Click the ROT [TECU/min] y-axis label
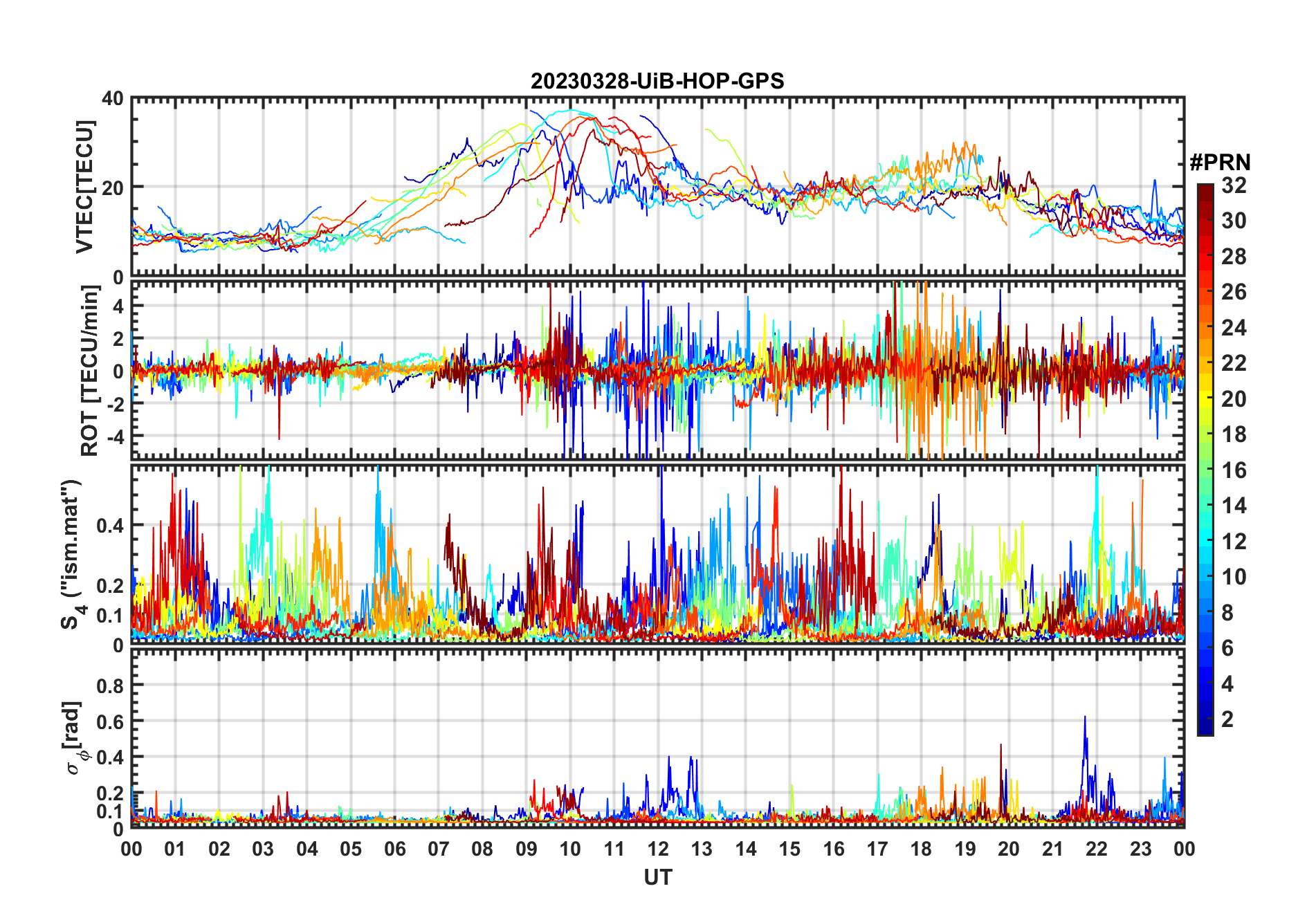This screenshot has height=920, width=1316. click(90, 370)
